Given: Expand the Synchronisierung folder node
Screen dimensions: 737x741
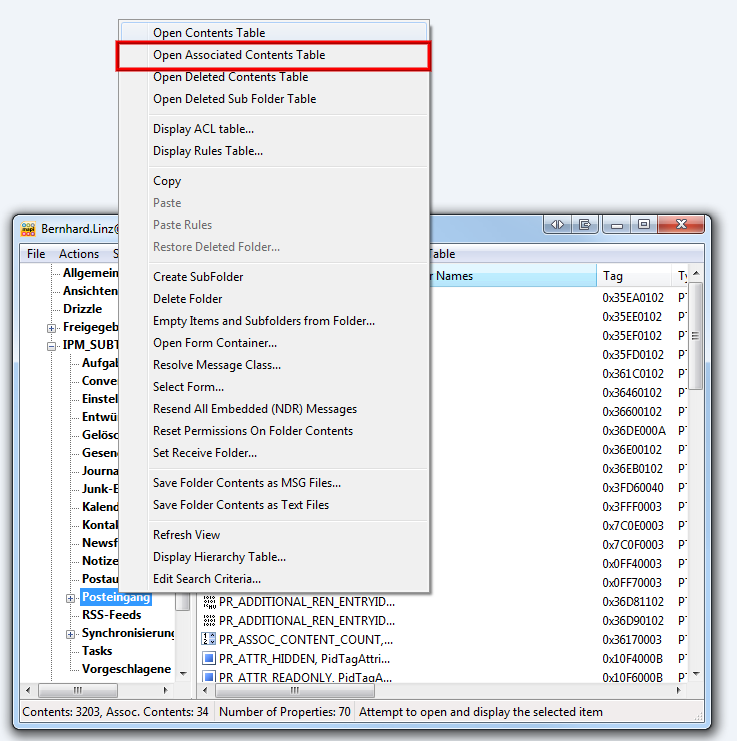Looking at the screenshot, I should 70,634.
